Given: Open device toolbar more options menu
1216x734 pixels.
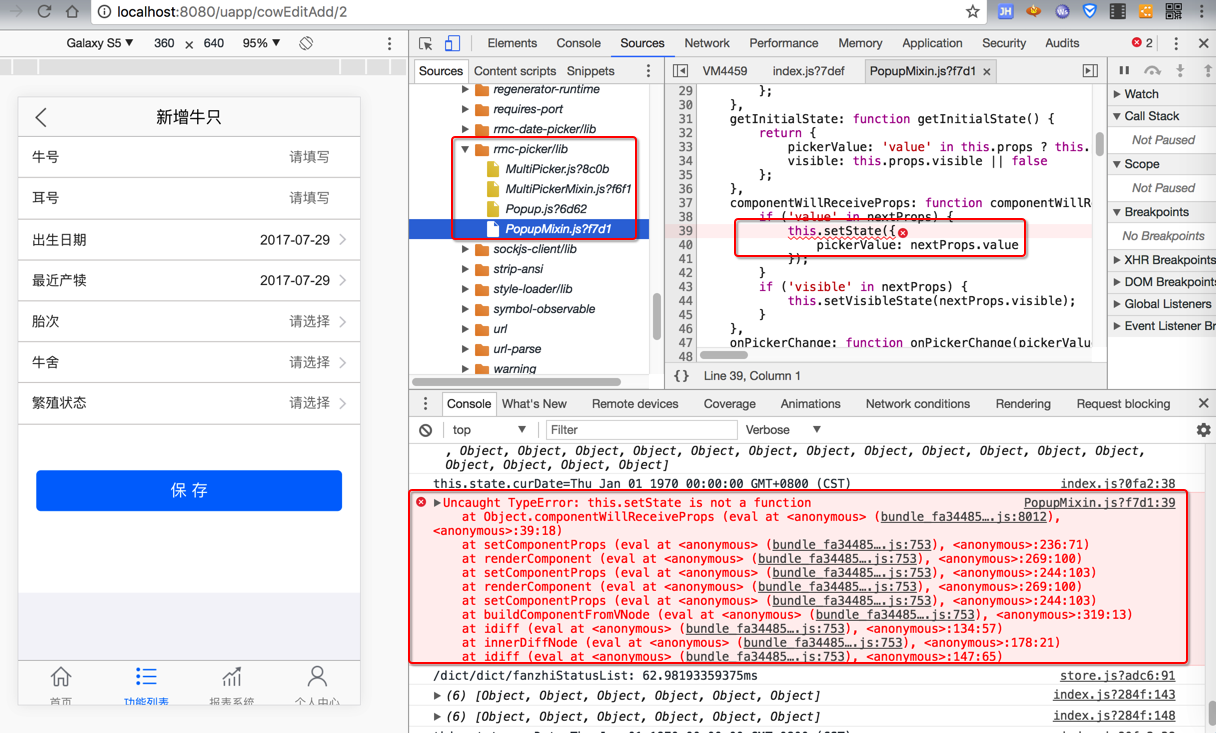Looking at the screenshot, I should tap(390, 44).
